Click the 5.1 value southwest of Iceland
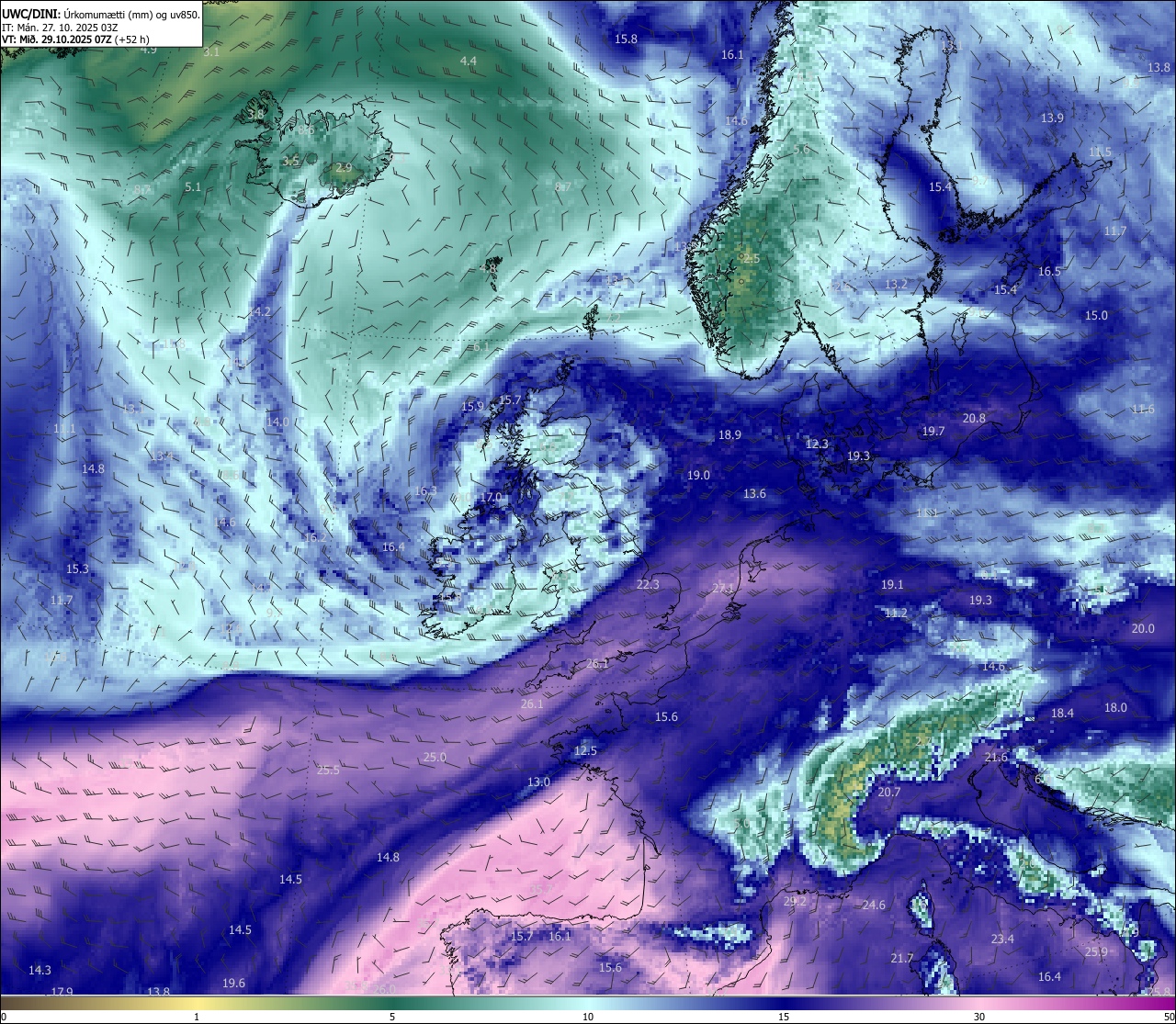Image resolution: width=1176 pixels, height=1024 pixels. (x=193, y=186)
